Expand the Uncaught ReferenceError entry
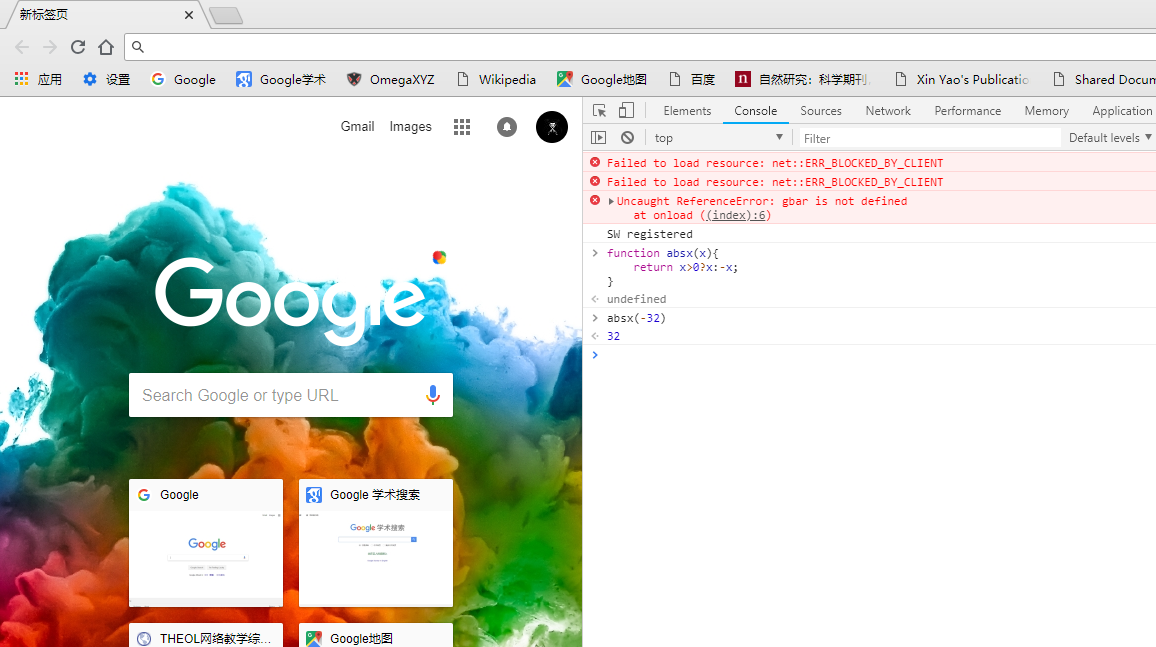The image size is (1156, 647). pos(611,201)
